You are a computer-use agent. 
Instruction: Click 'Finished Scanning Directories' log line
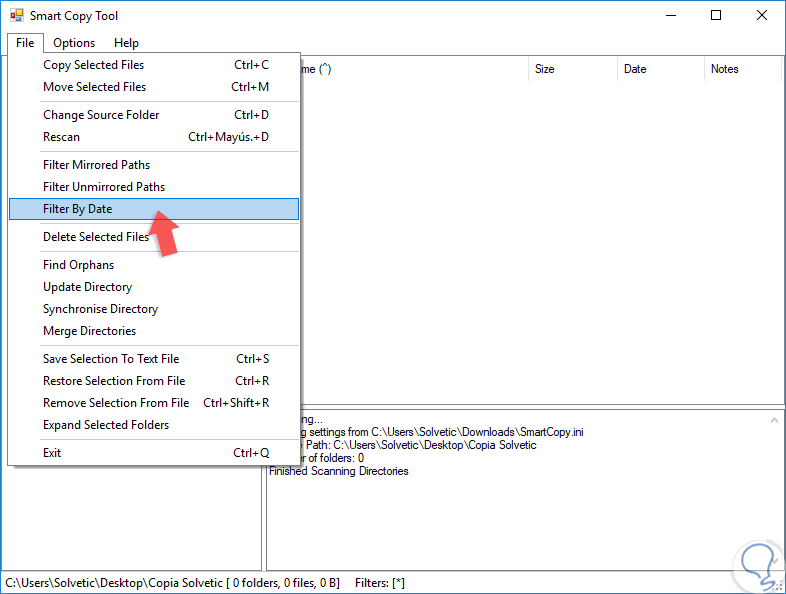click(339, 471)
